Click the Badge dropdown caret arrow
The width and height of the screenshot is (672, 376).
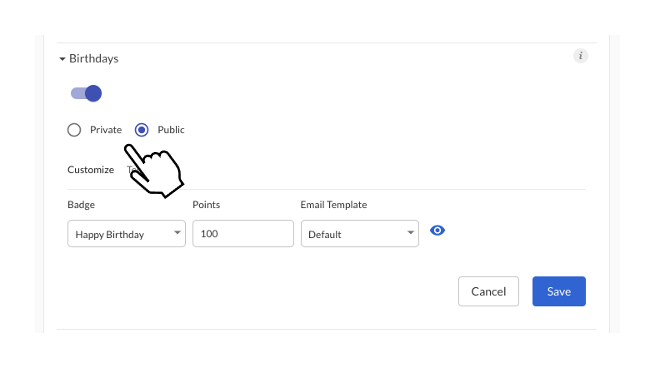coord(177,232)
